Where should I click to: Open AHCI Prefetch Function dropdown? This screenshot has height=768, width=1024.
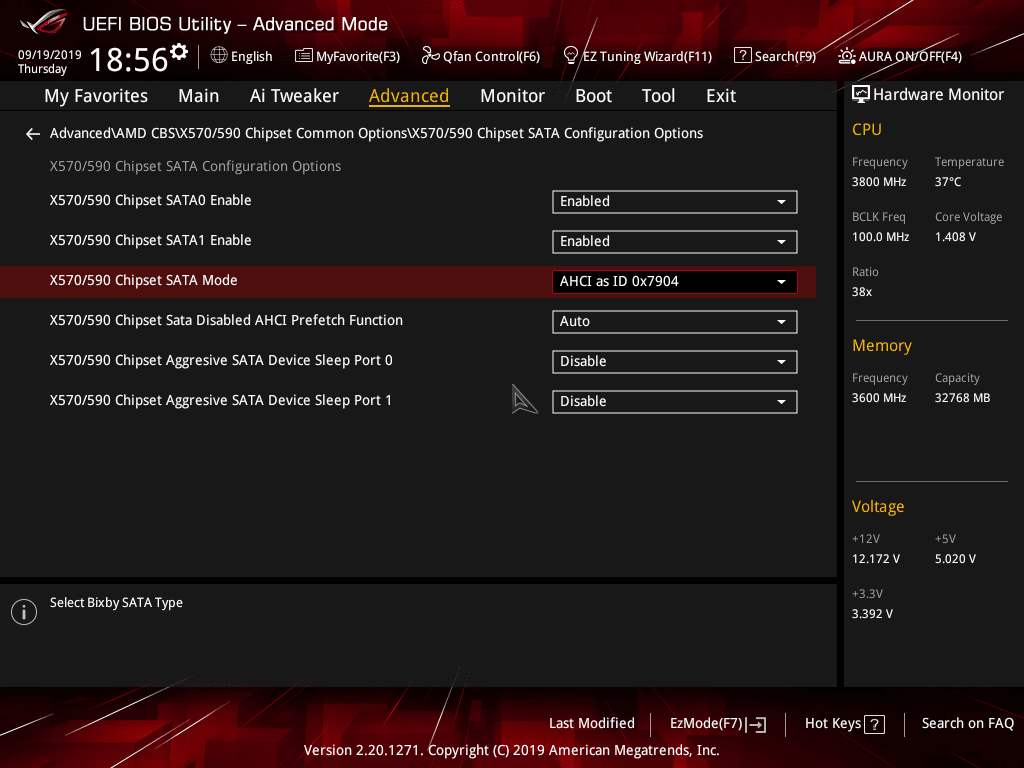[675, 321]
